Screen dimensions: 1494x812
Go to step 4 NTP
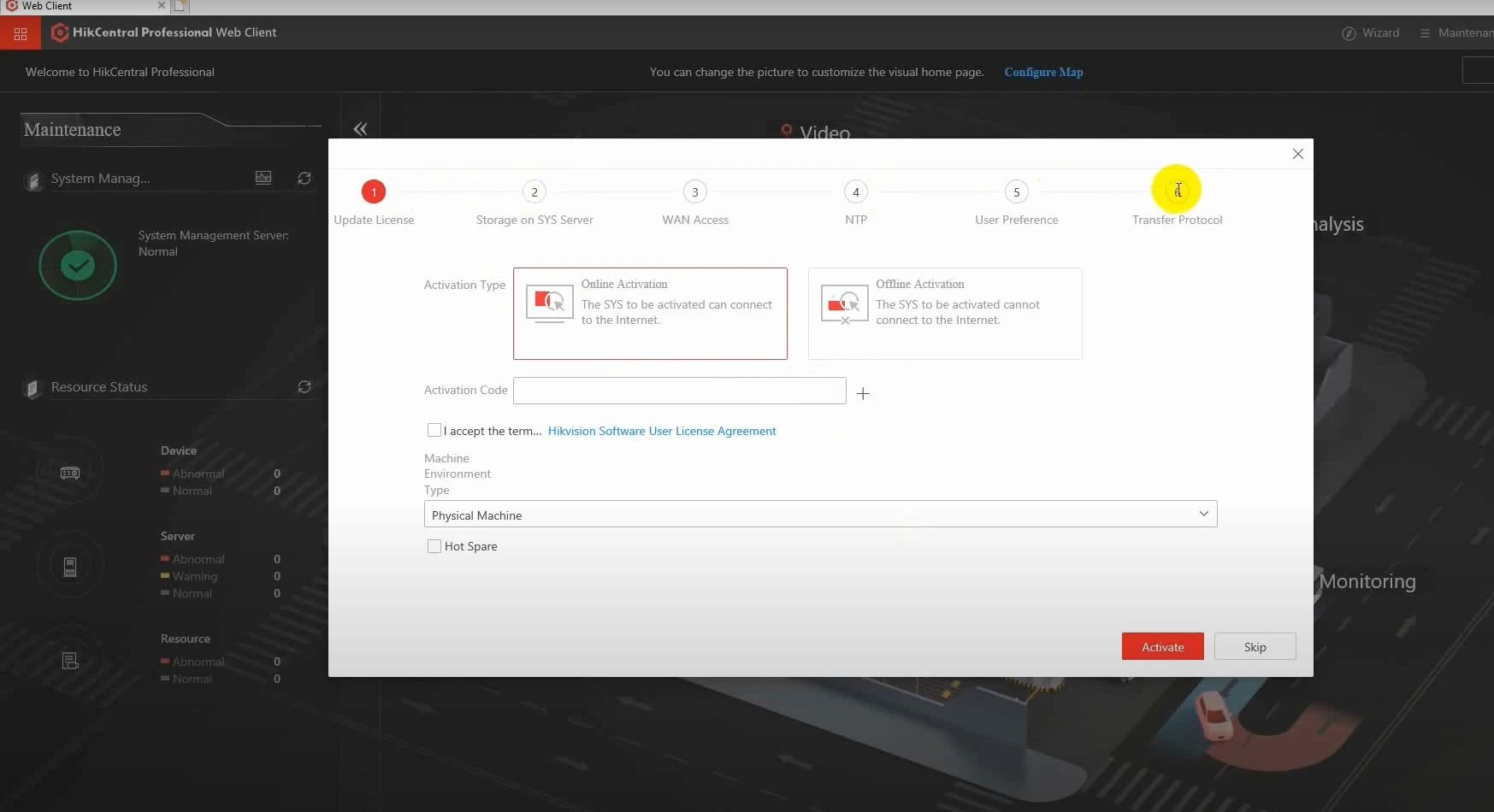pos(856,191)
